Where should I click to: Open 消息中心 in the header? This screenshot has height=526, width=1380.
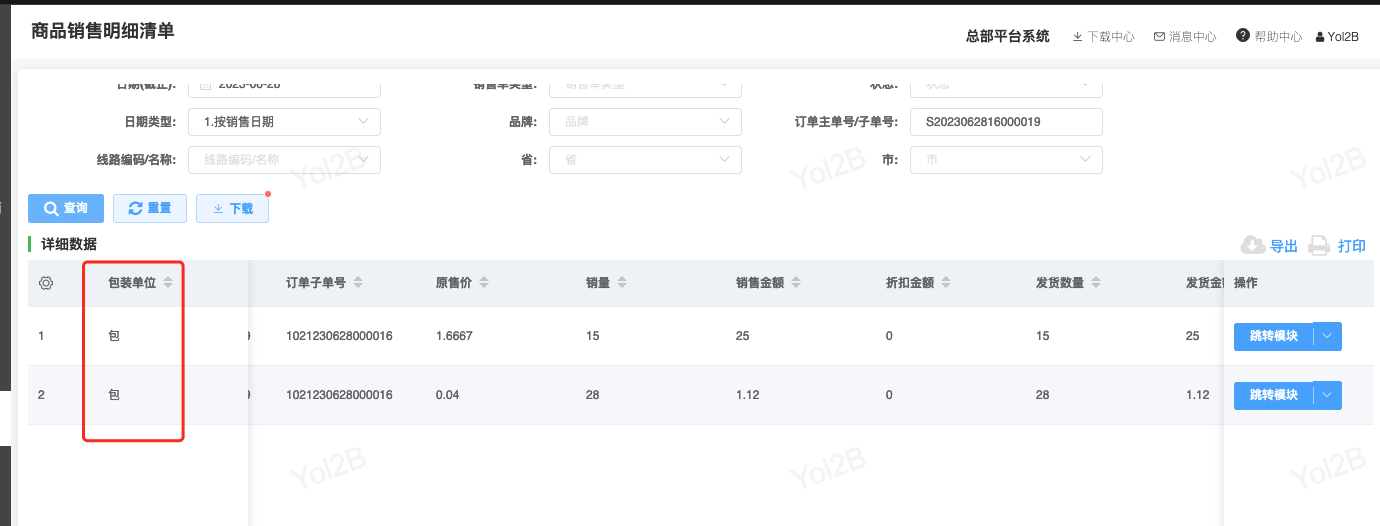click(1193, 36)
